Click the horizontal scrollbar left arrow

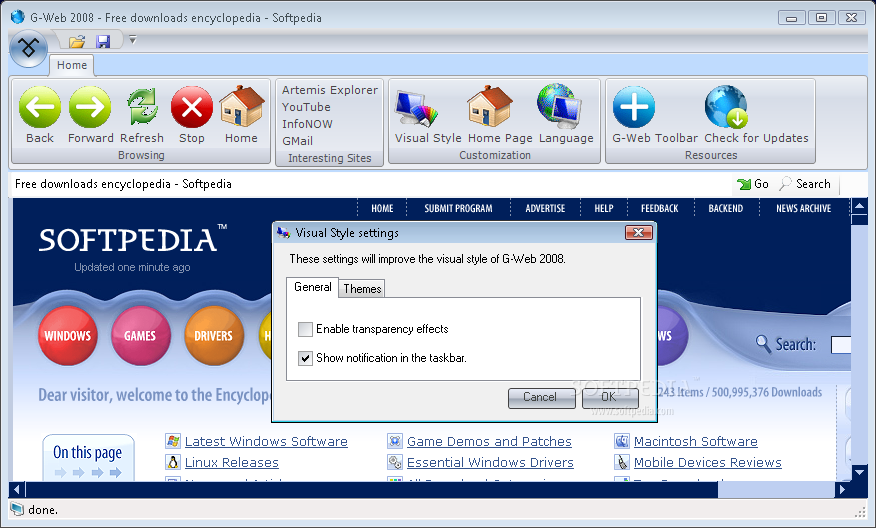[x=17, y=490]
